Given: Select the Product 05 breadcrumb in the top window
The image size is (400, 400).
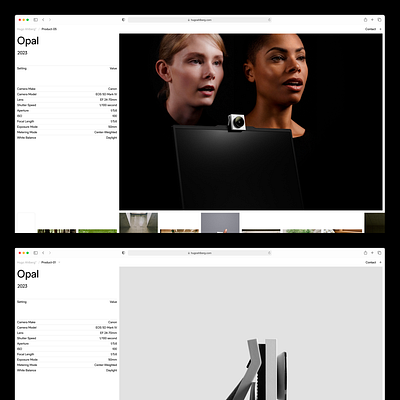Looking at the screenshot, I should coord(49,29).
